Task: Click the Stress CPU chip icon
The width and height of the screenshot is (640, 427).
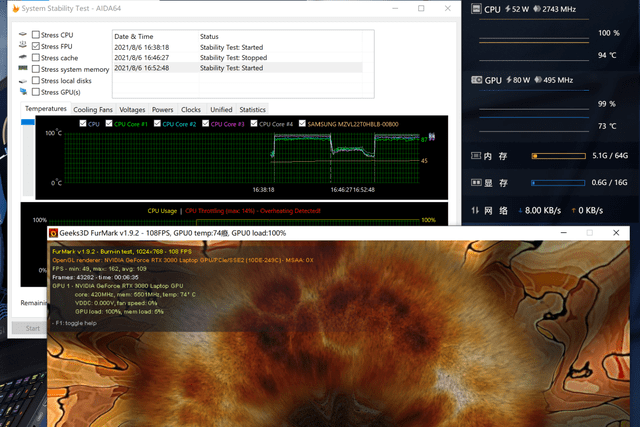Action: [23, 34]
